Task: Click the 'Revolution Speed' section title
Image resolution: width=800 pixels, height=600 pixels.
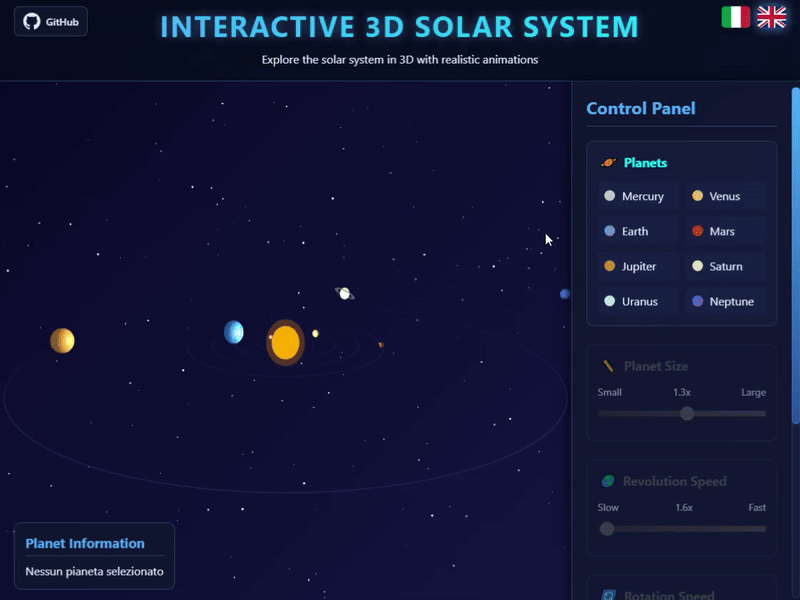Action: 674,482
